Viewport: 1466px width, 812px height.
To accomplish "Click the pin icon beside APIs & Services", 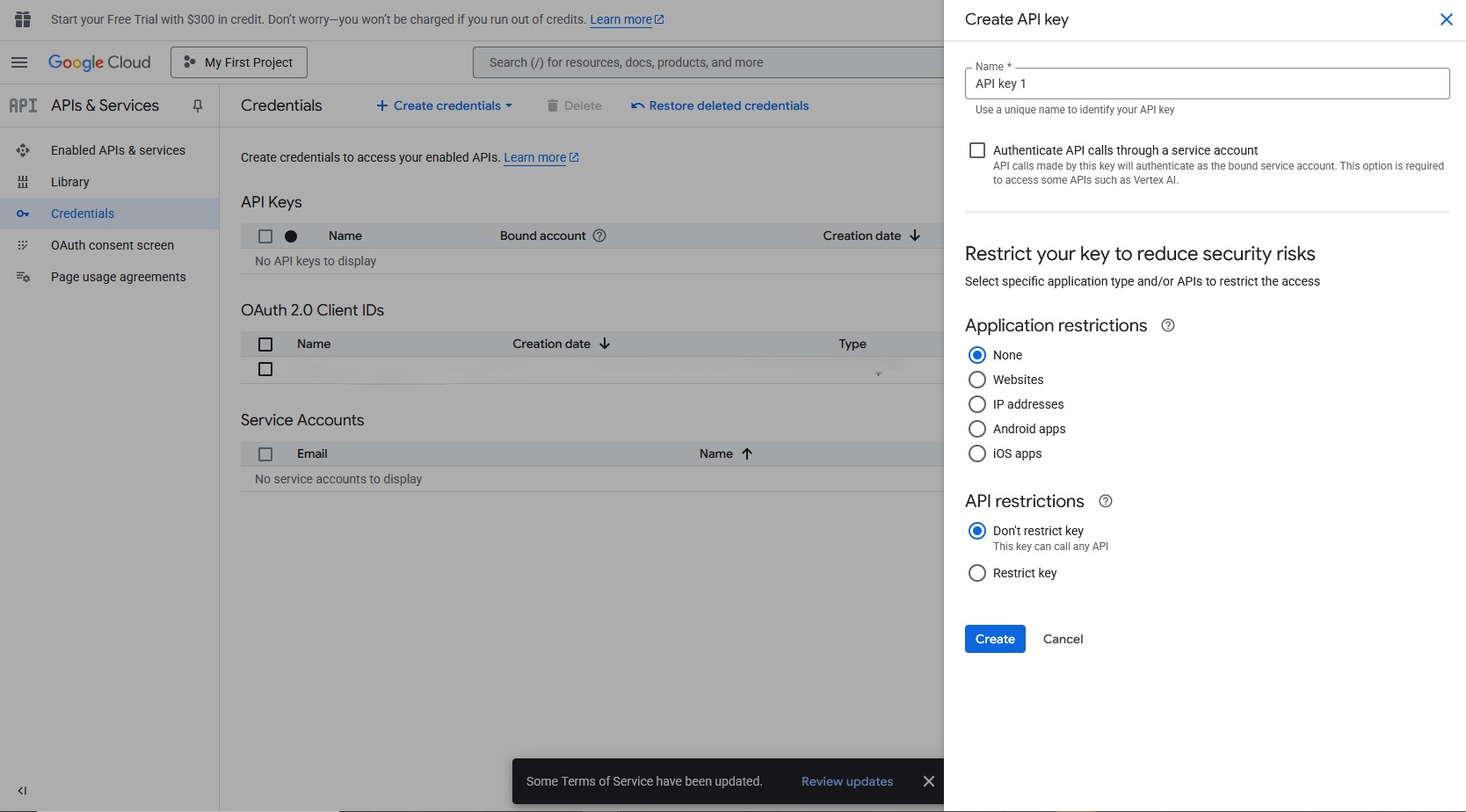I will point(198,105).
